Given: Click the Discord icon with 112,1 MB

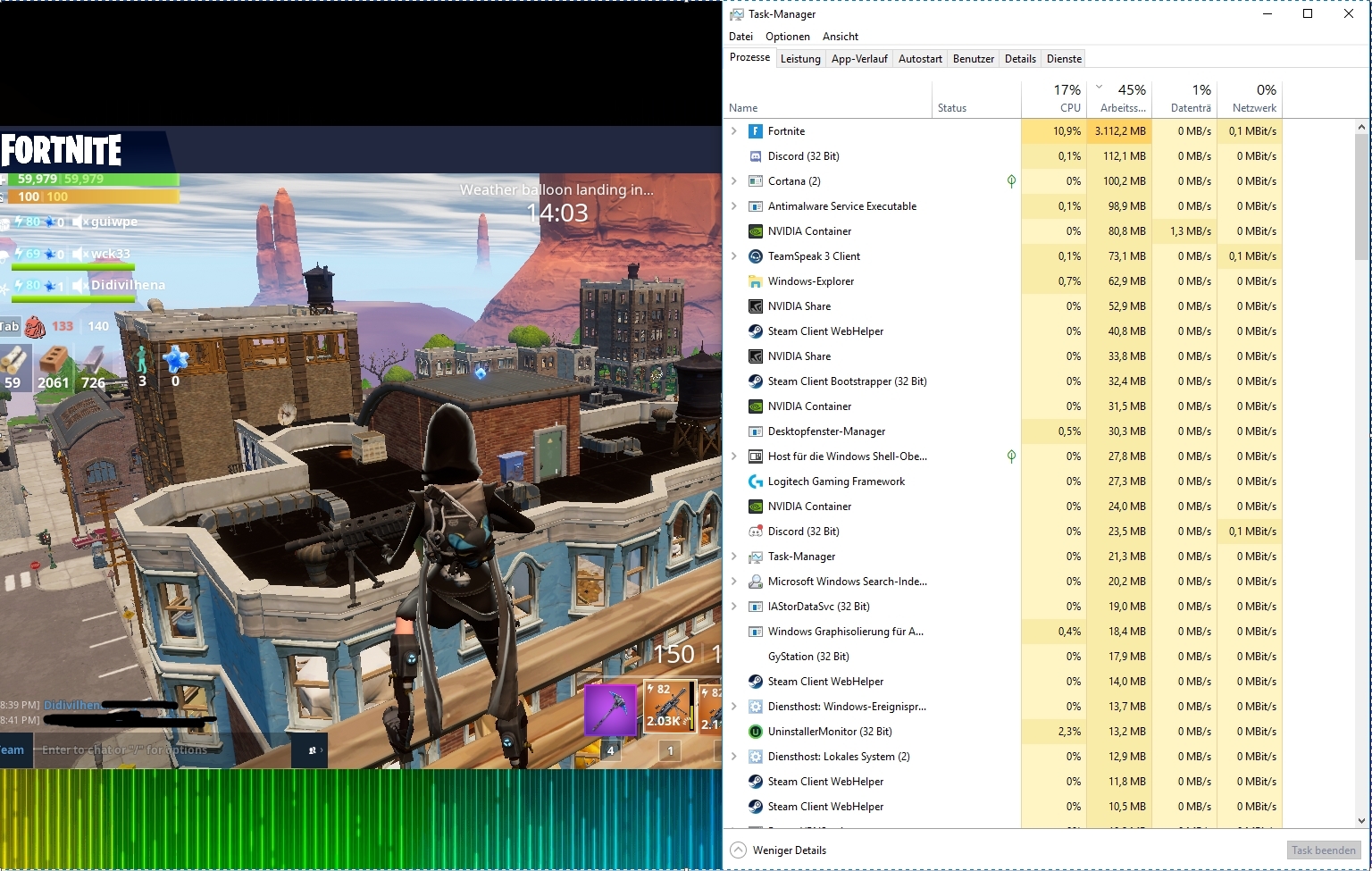Looking at the screenshot, I should (x=755, y=156).
